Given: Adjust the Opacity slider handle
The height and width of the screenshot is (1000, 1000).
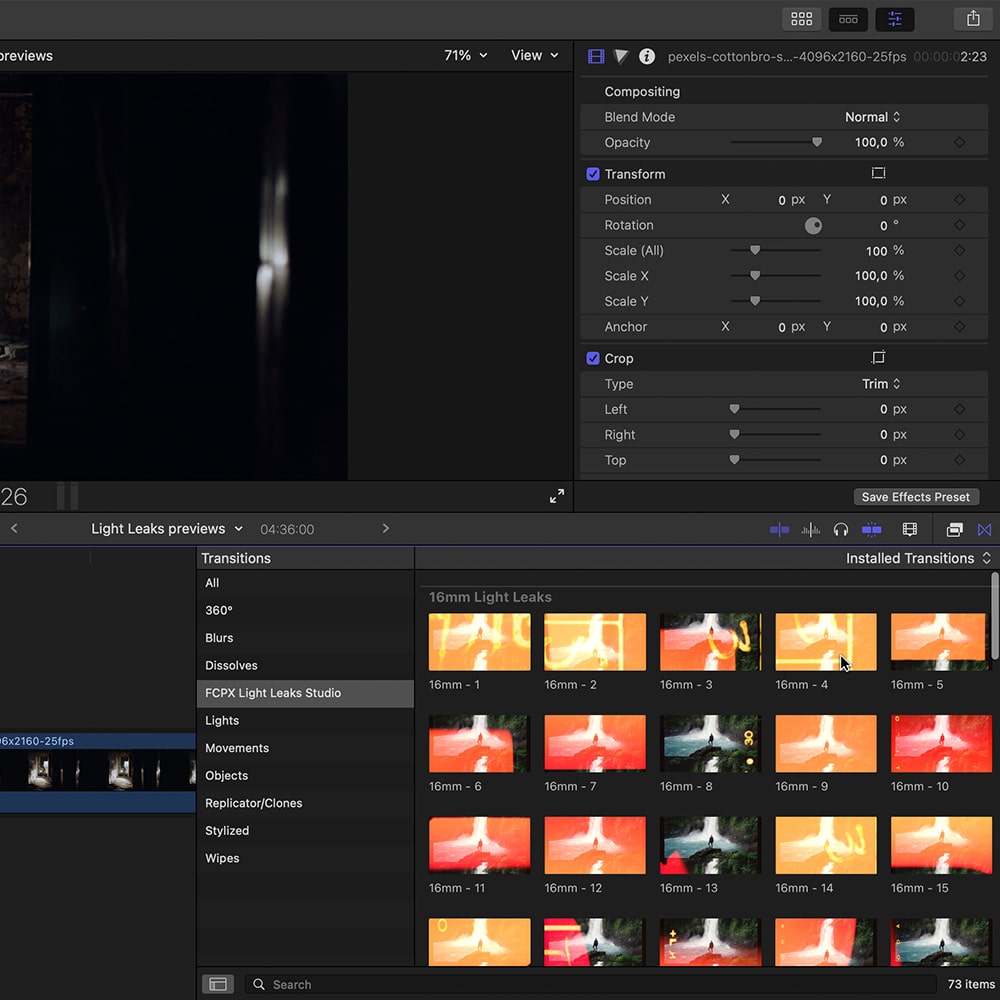Looking at the screenshot, I should (x=817, y=143).
